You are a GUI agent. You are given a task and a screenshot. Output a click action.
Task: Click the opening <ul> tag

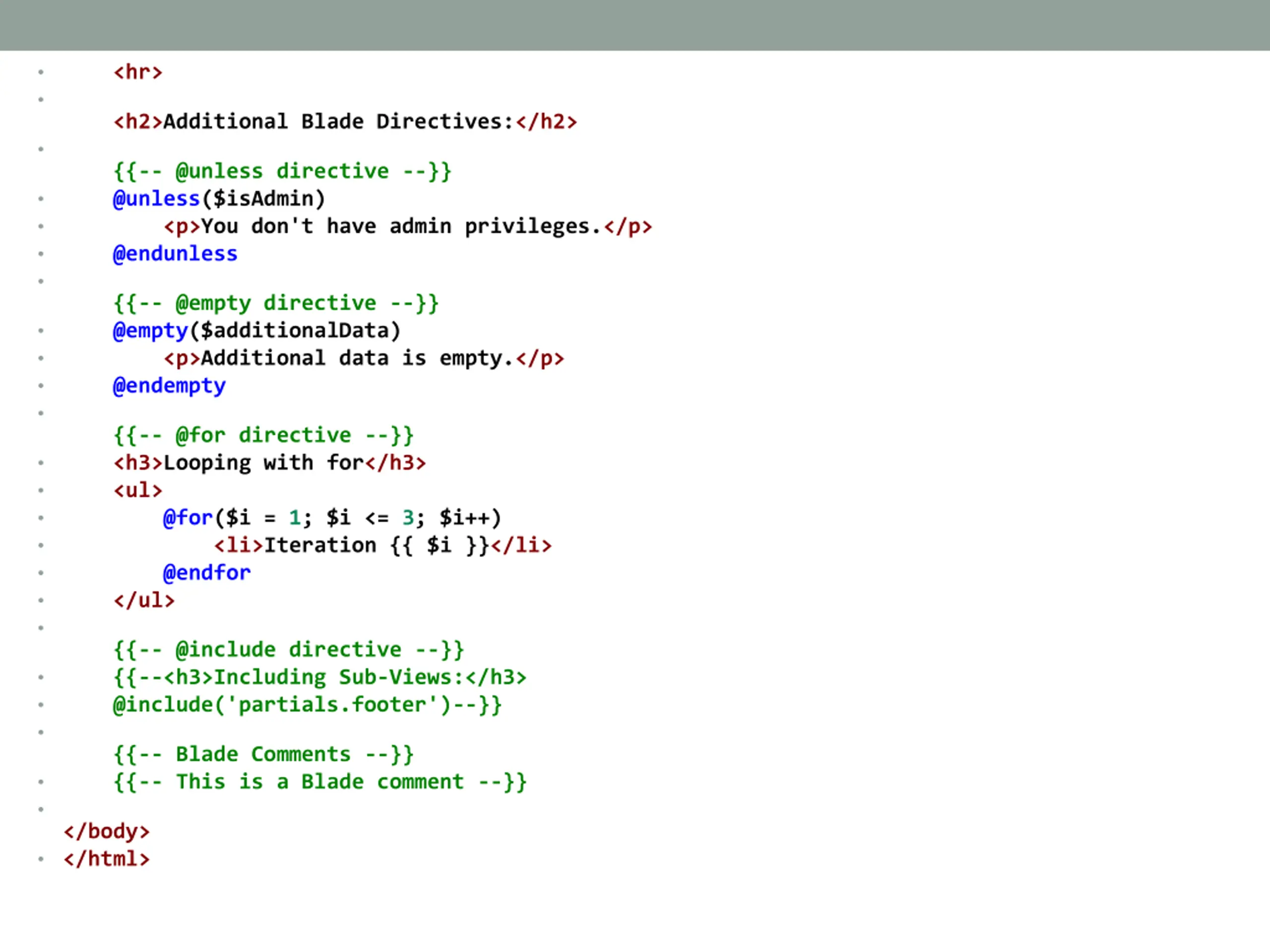click(138, 491)
